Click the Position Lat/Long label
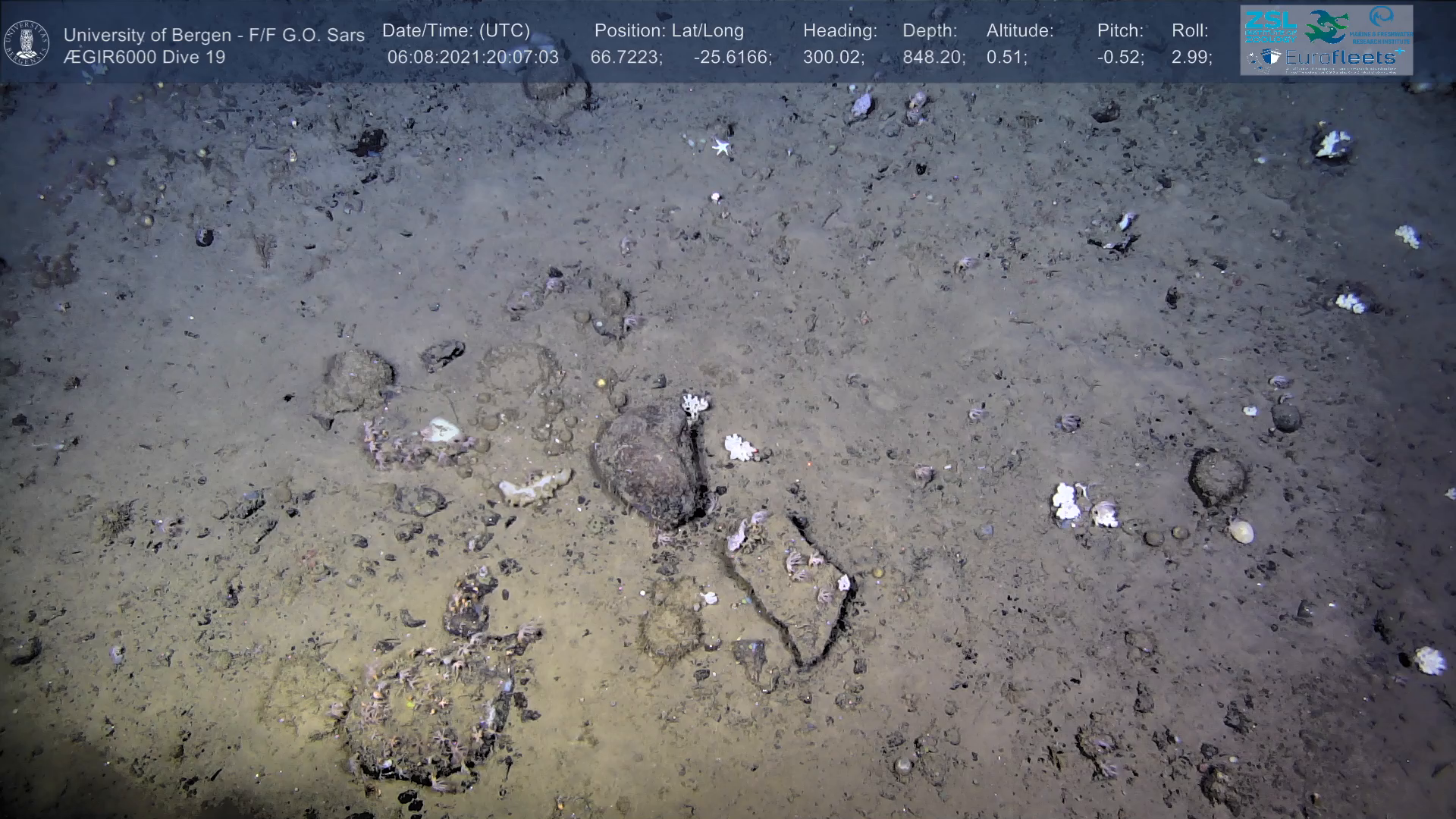 point(669,31)
